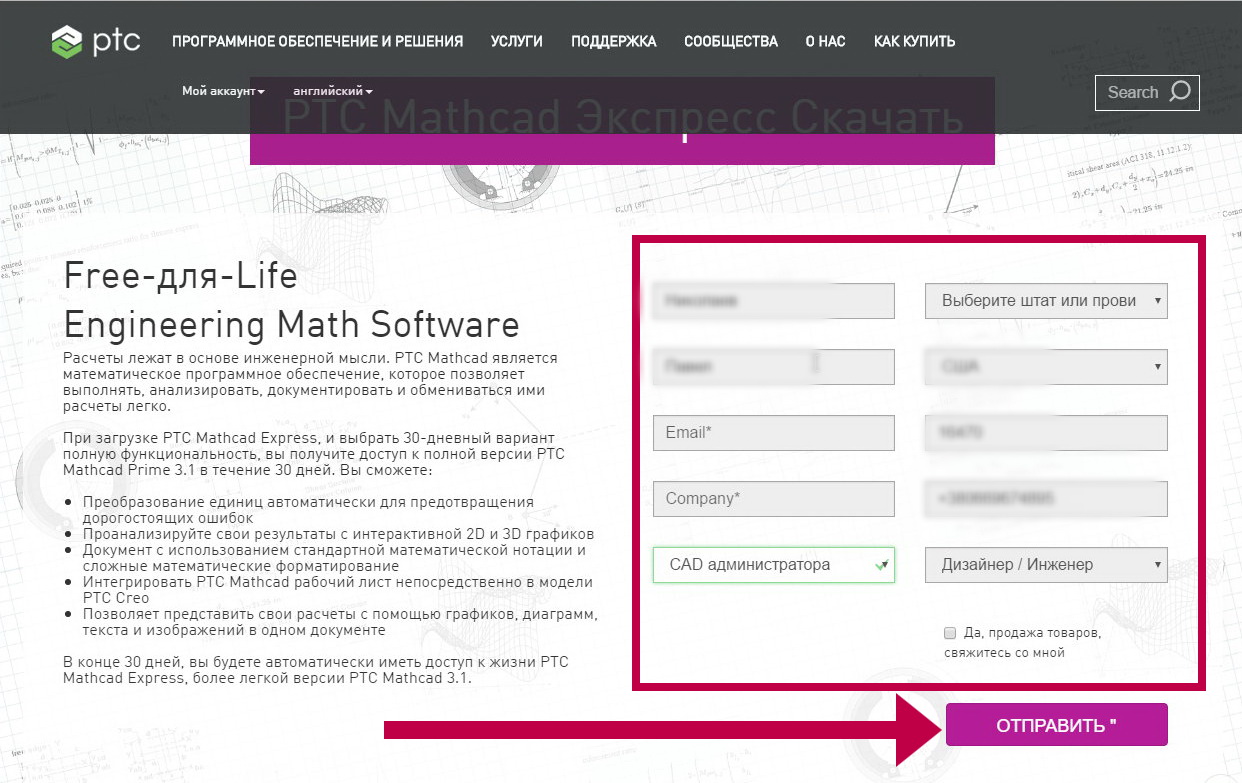Screen dimensions: 1242x783
Task: Click the blurred first name field
Action: click(773, 301)
